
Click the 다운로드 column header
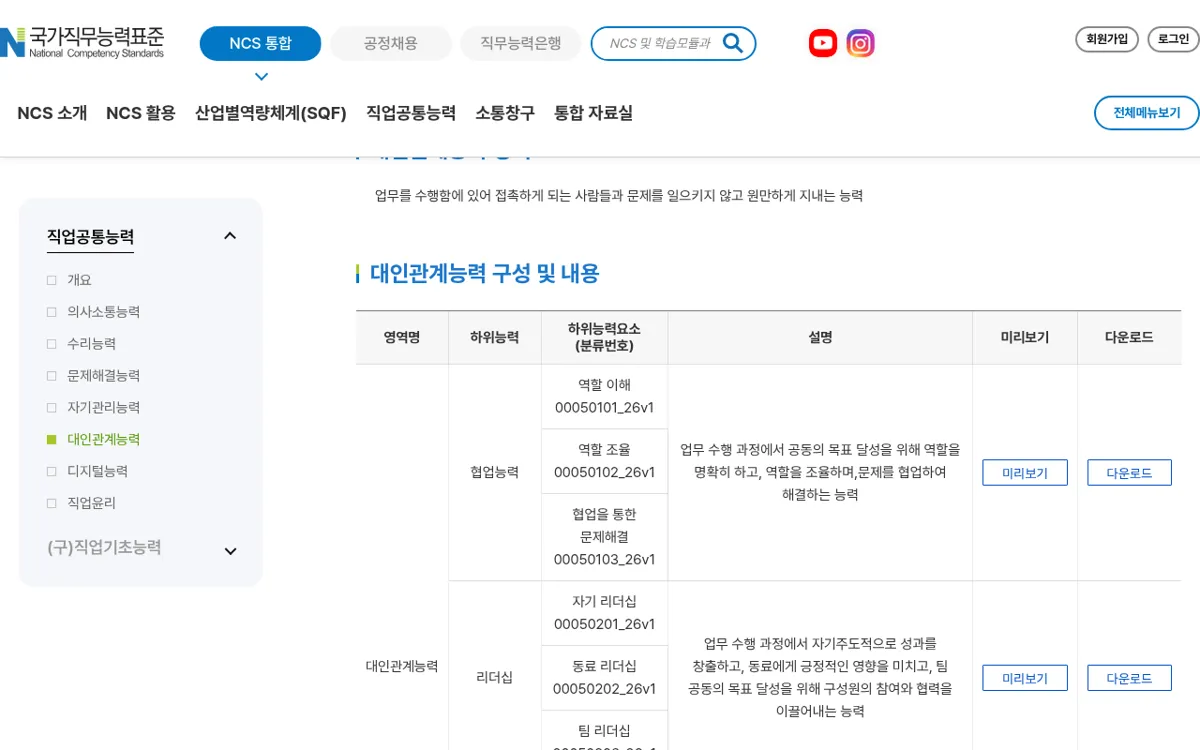tap(1129, 337)
